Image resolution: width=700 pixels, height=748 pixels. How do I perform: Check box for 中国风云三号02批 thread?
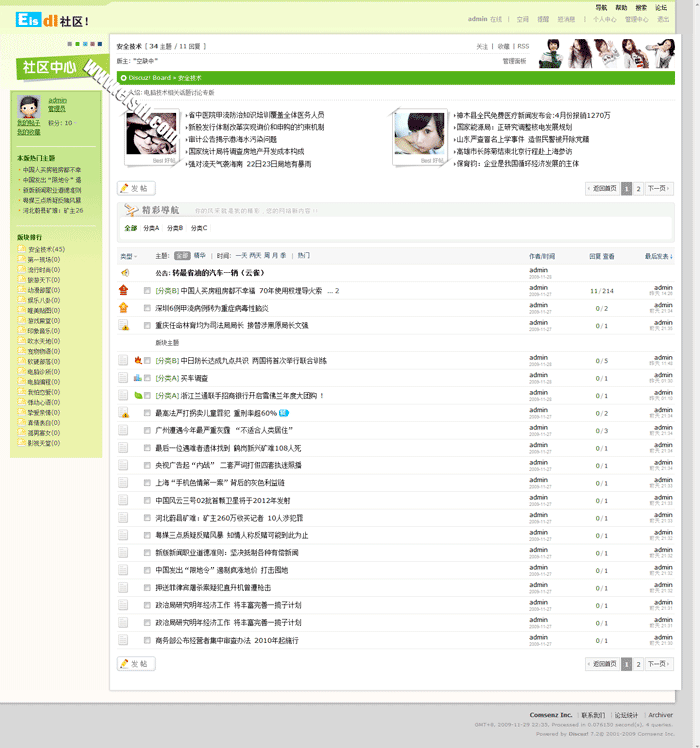[x=147, y=500]
